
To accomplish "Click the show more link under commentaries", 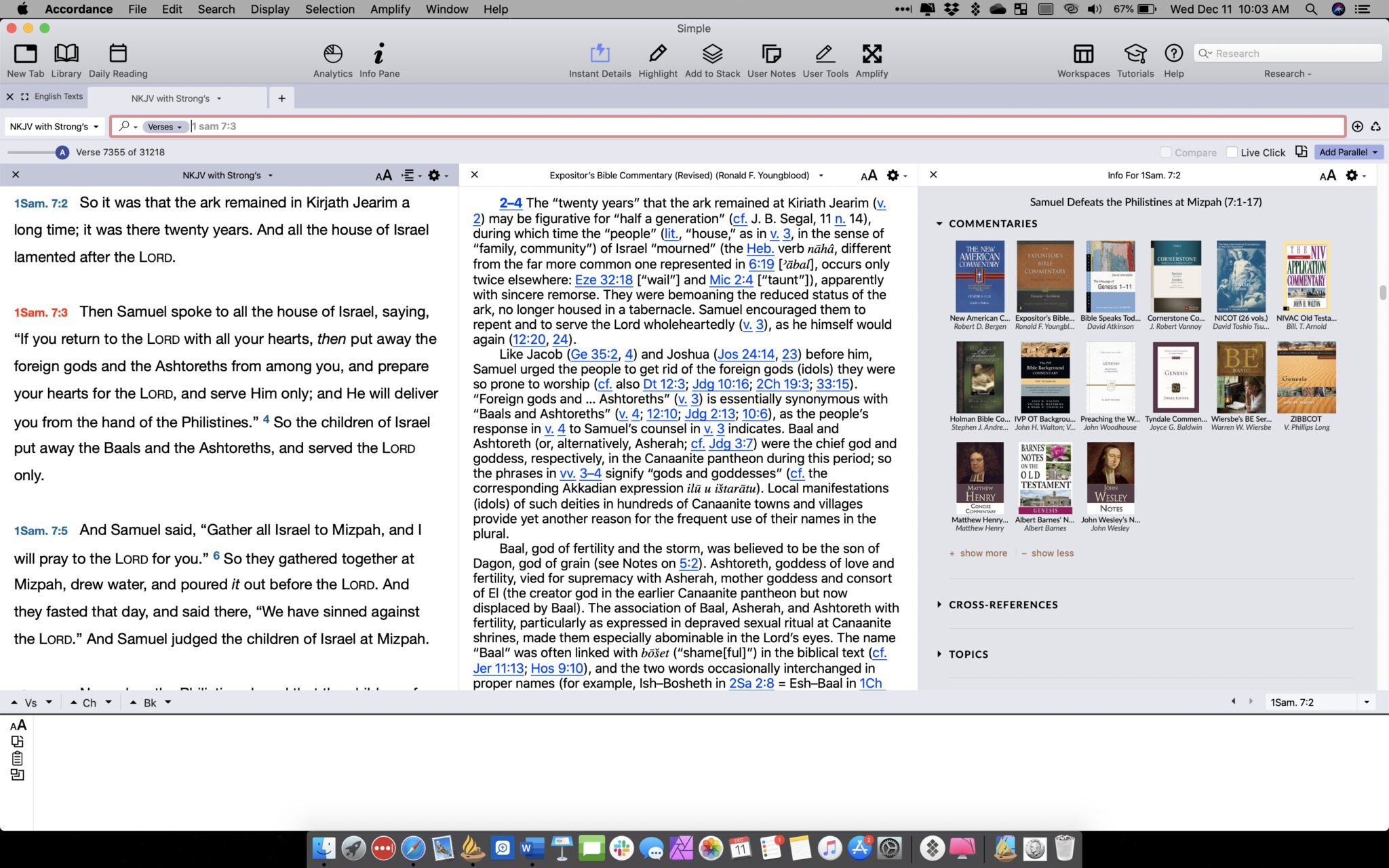I will pos(983,553).
